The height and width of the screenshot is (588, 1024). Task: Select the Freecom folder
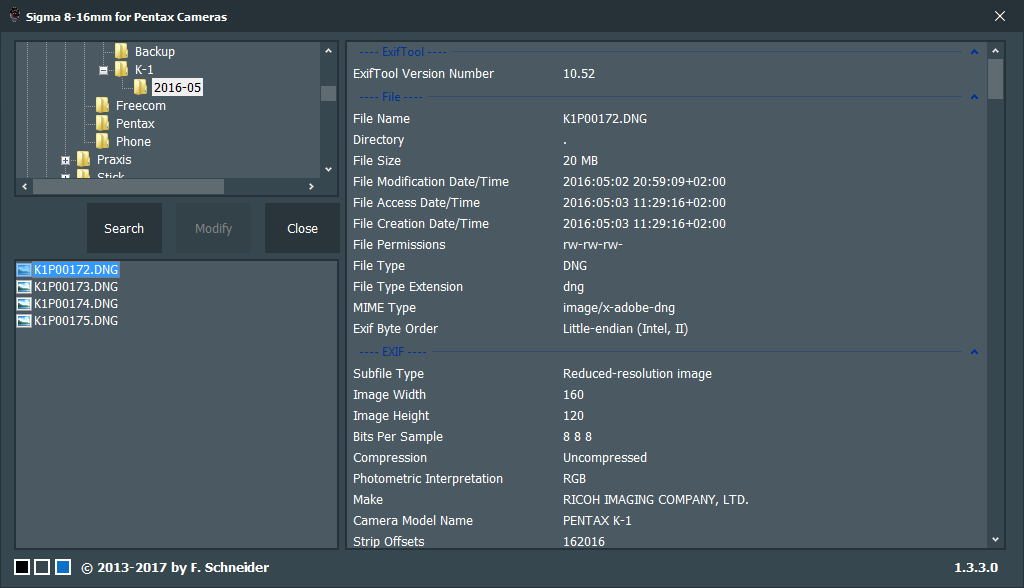(141, 106)
